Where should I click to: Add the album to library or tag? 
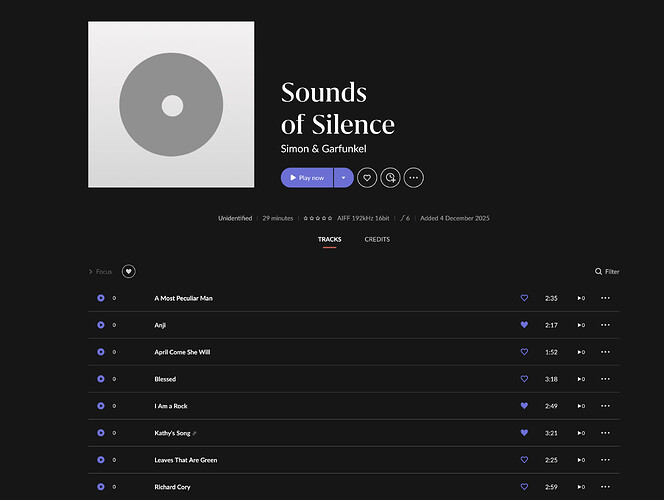(x=390, y=178)
